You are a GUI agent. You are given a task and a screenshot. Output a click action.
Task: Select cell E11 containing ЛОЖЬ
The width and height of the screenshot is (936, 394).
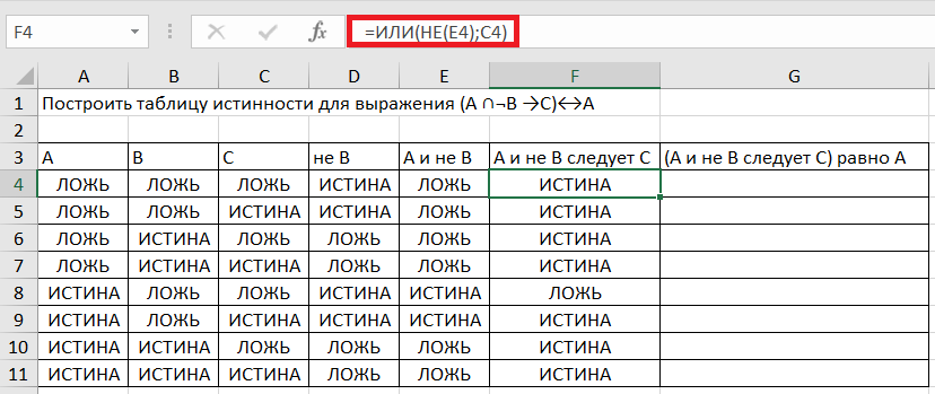point(444,374)
